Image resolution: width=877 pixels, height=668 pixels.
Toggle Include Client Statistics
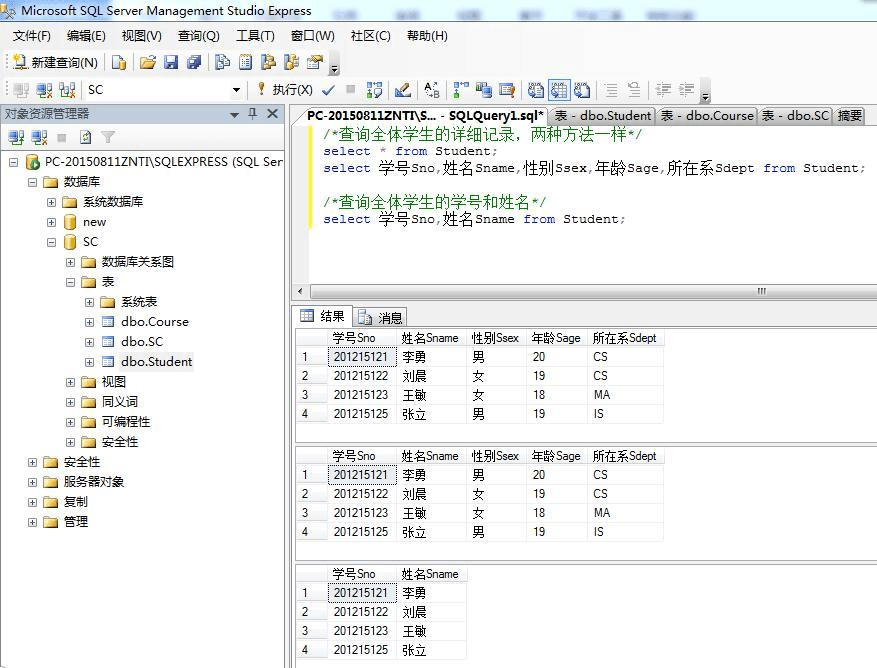[484, 90]
